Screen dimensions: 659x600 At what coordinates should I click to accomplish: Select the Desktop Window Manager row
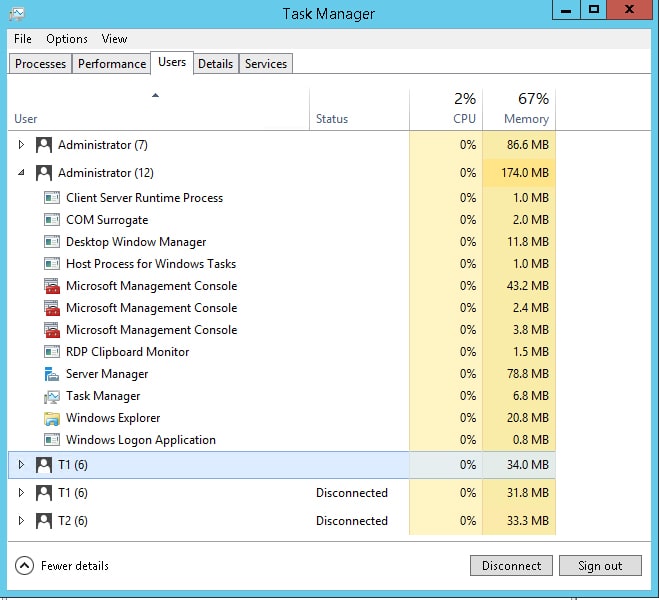(282, 242)
